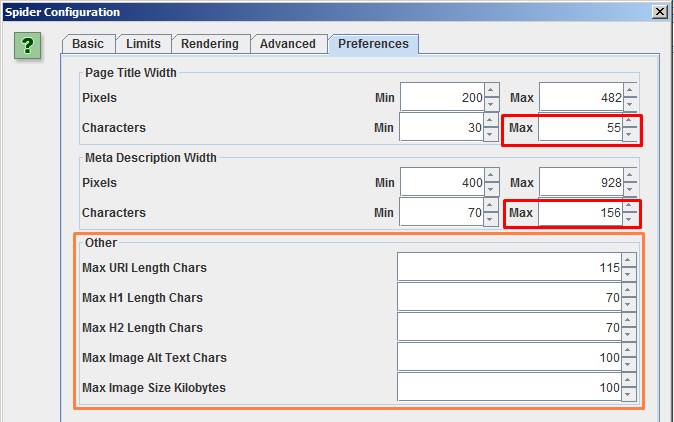Click Max Image Alt Text Chars field
674x422 pixels.
(x=509, y=358)
